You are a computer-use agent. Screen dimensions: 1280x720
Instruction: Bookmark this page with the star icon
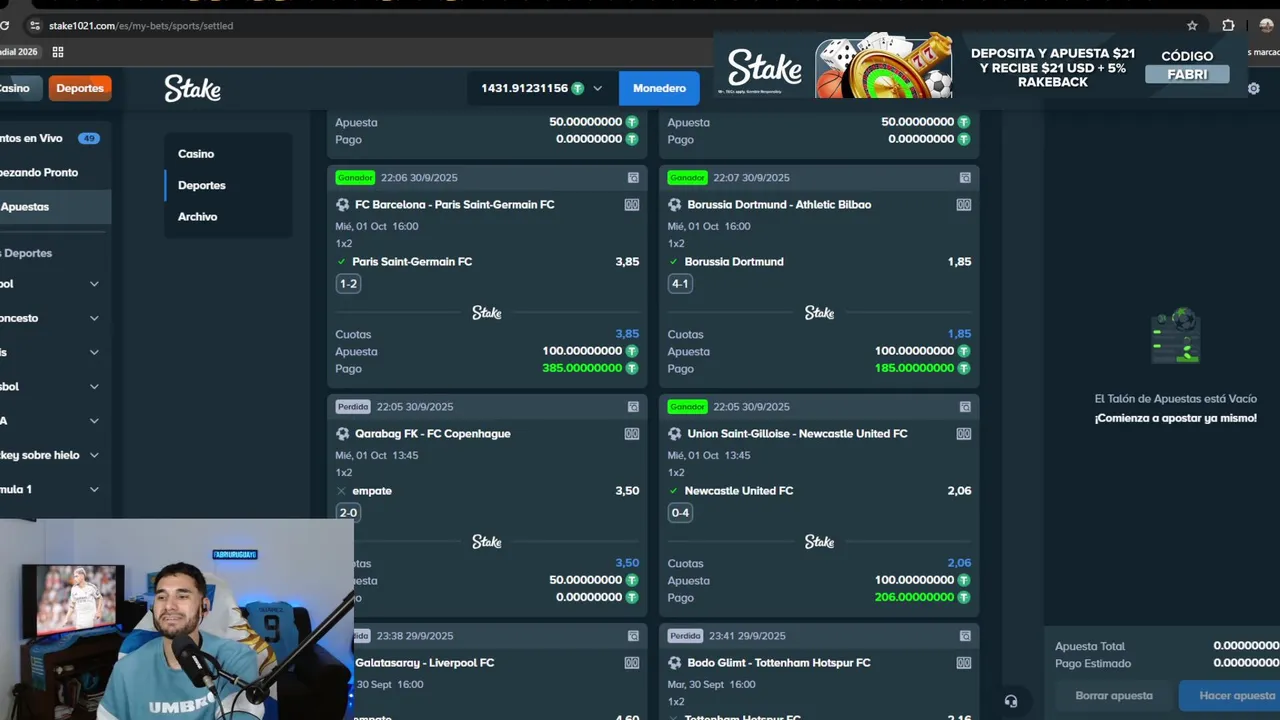point(1192,25)
